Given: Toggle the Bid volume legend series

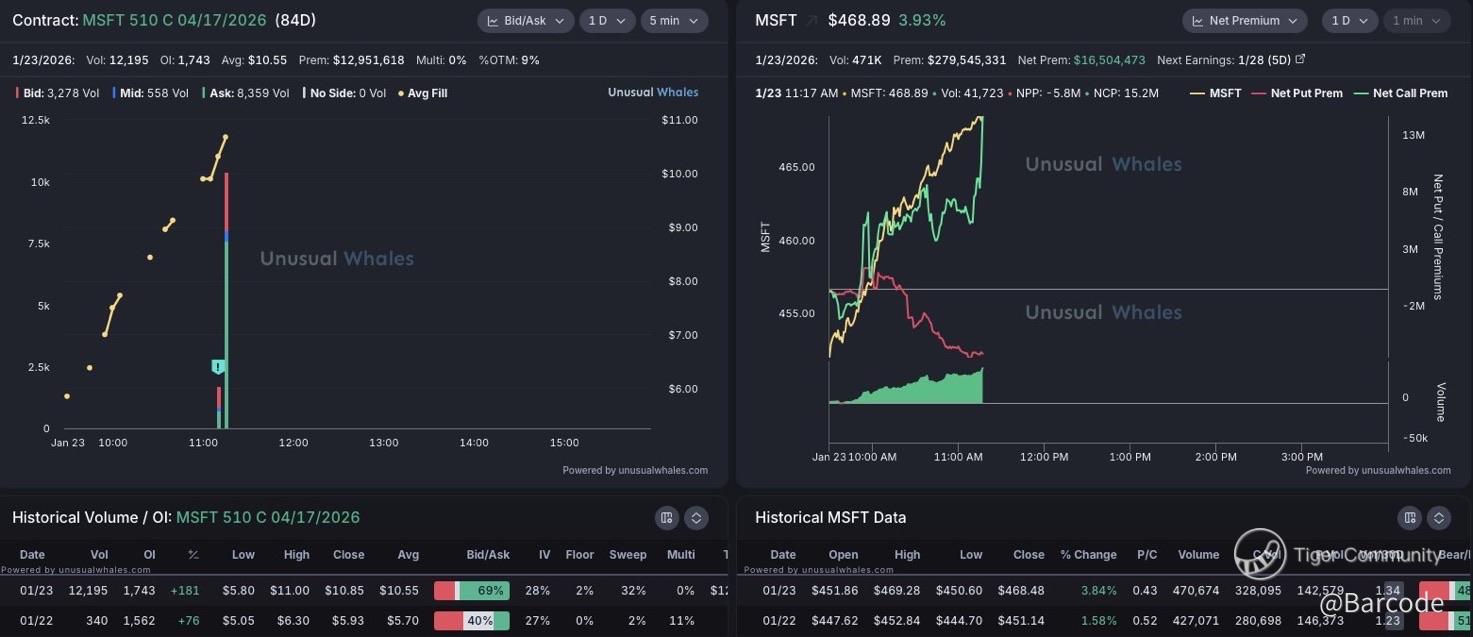Looking at the screenshot, I should 57,93.
